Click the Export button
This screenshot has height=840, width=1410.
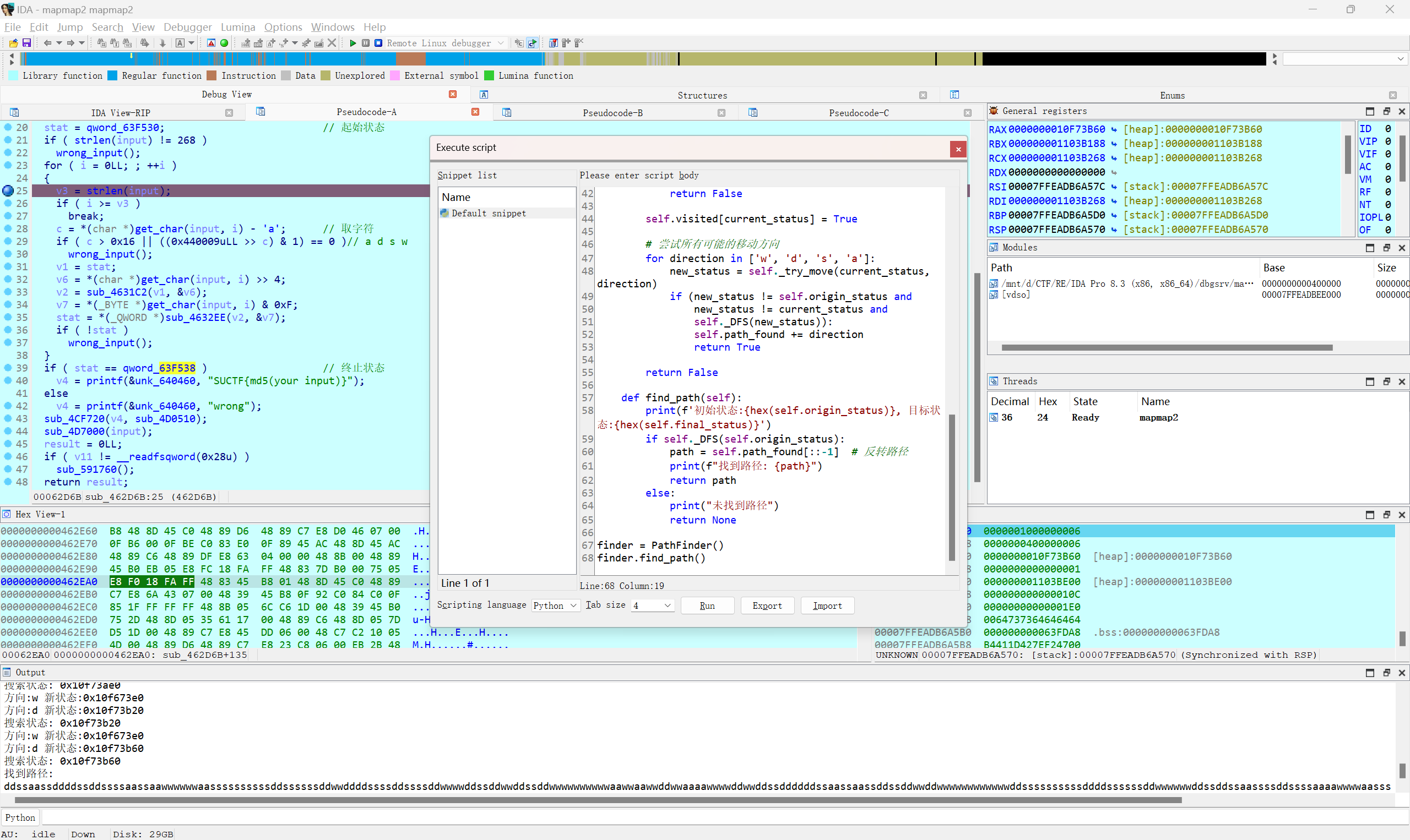(767, 606)
